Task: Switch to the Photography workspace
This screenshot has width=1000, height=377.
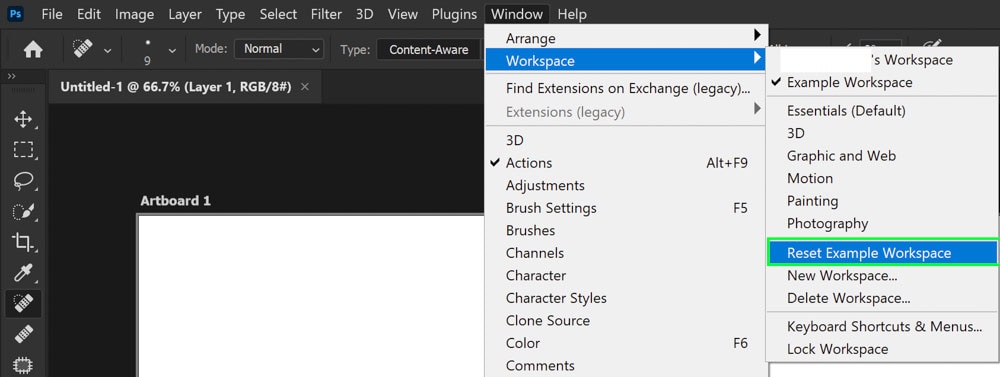Action: coord(883,223)
